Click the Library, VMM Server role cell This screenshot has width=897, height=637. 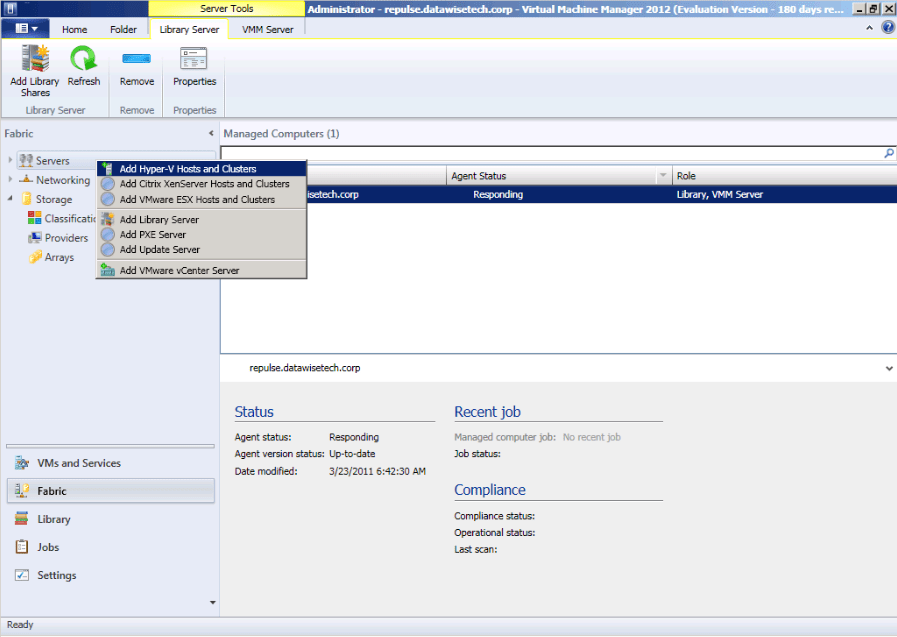tap(720, 194)
